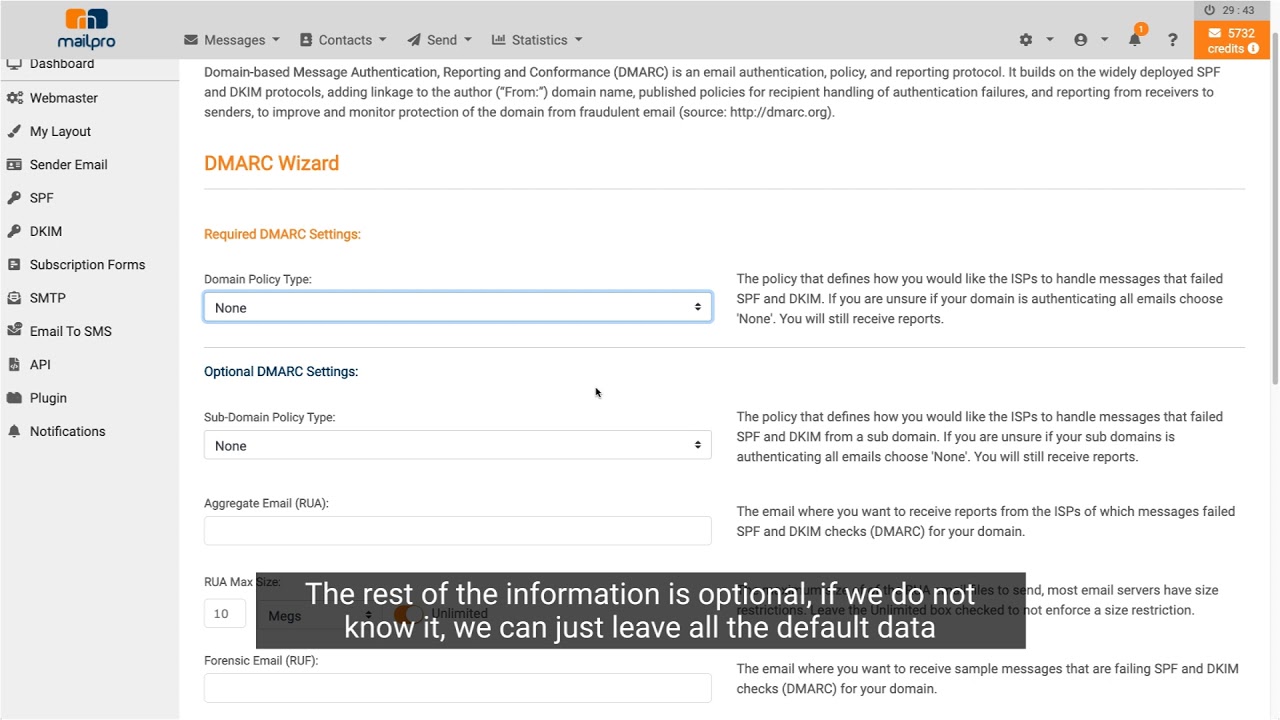This screenshot has width=1280, height=720.
Task: Go to Subscription Forms in sidebar
Action: pyautogui.click(x=87, y=265)
